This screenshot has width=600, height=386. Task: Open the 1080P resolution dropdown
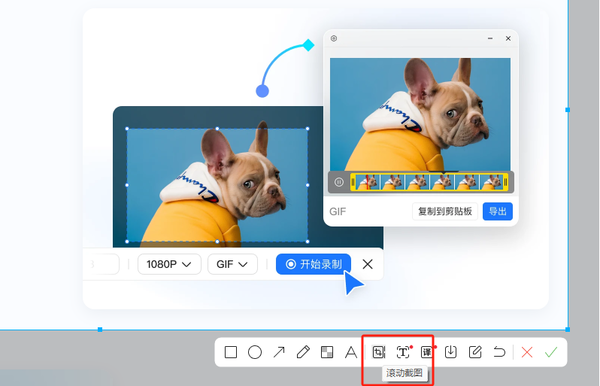(169, 264)
